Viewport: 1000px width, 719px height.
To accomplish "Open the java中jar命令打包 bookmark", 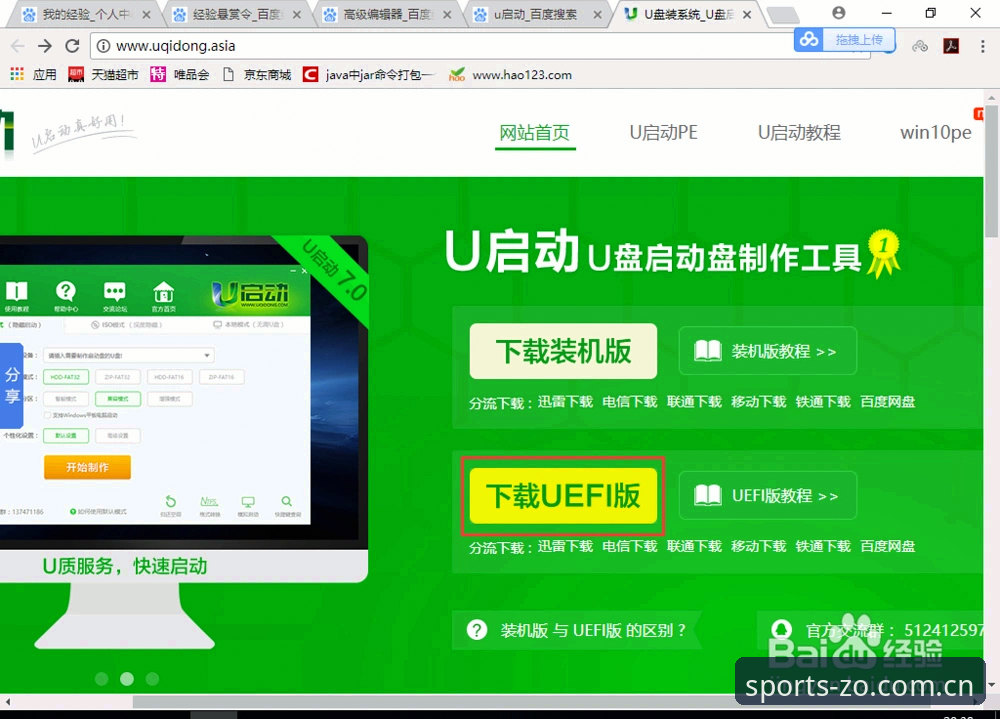I will click(369, 75).
